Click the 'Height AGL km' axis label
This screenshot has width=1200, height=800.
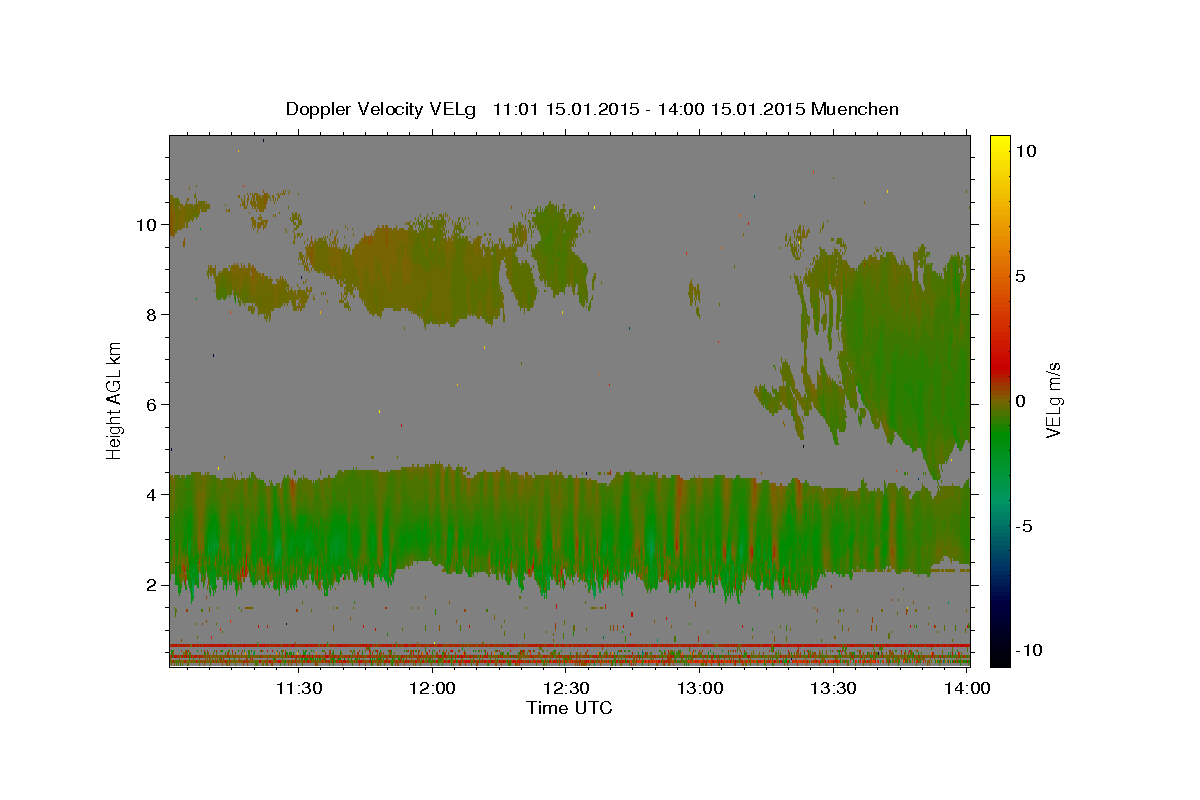[114, 399]
